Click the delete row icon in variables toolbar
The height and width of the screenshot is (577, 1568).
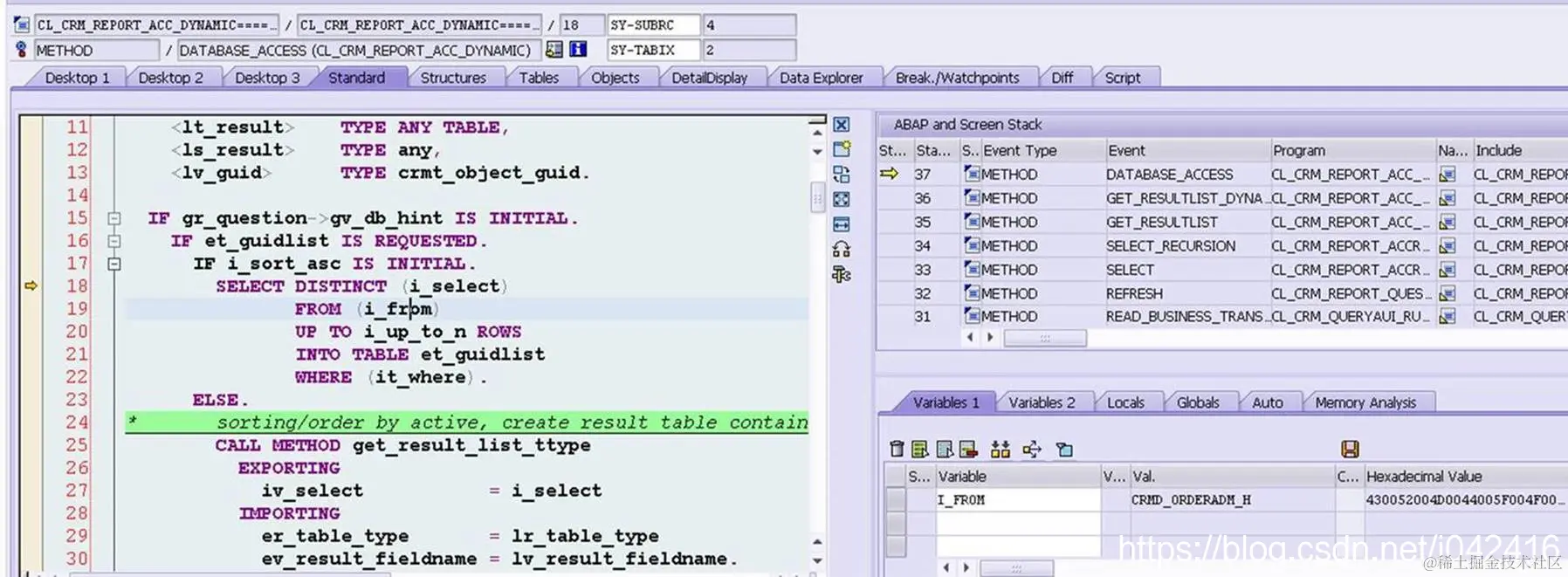[967, 450]
